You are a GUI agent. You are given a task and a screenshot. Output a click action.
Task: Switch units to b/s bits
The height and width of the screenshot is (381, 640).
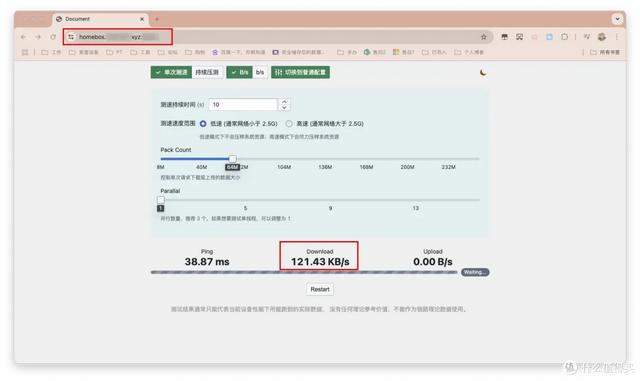[260, 72]
